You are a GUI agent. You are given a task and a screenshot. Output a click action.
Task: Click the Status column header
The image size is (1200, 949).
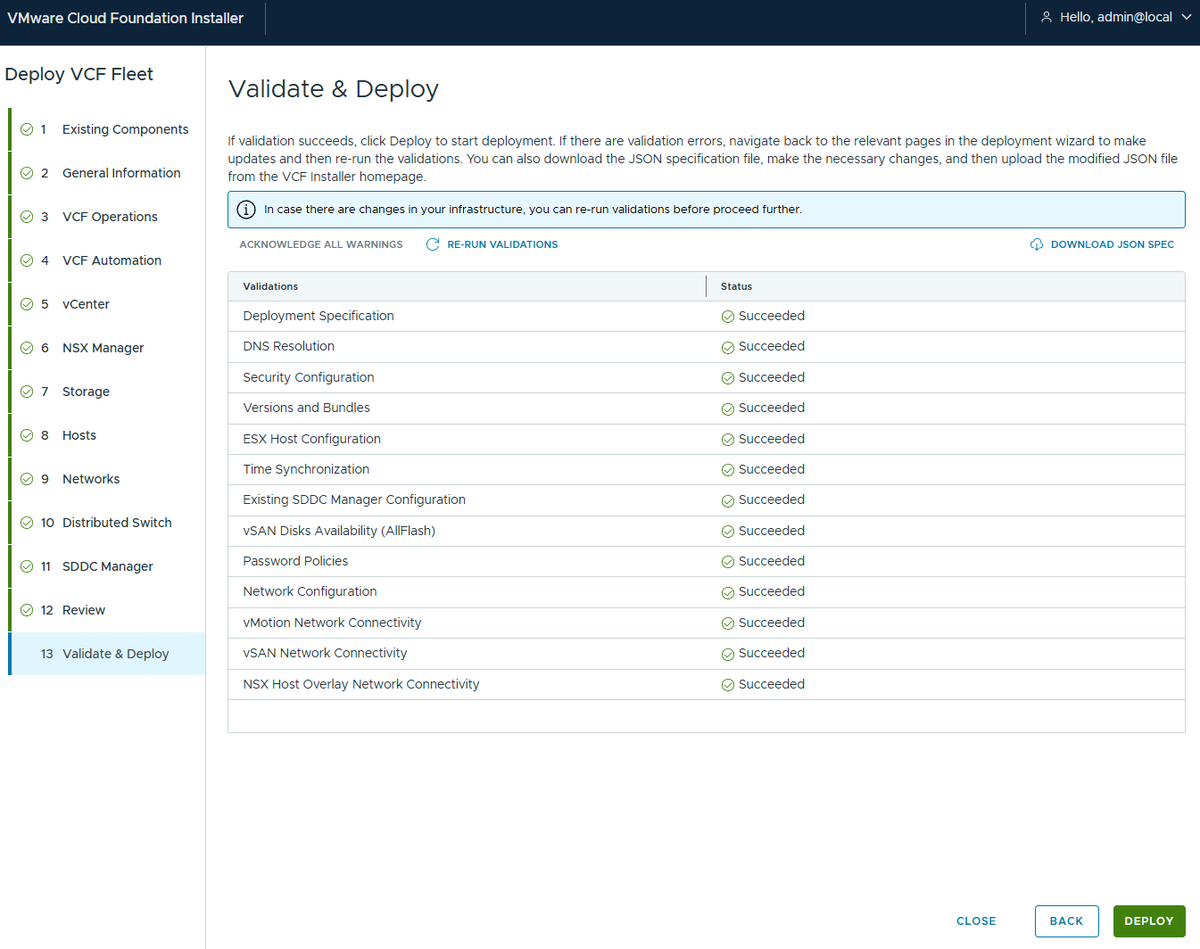pyautogui.click(x=946, y=286)
